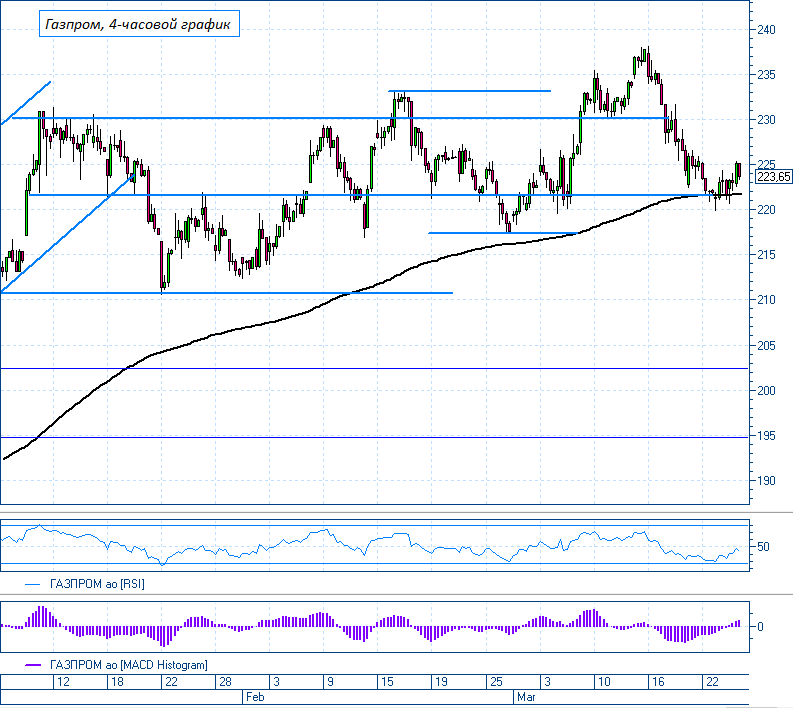Click the 190 price axis label
This screenshot has height=708, width=796.
click(x=767, y=481)
